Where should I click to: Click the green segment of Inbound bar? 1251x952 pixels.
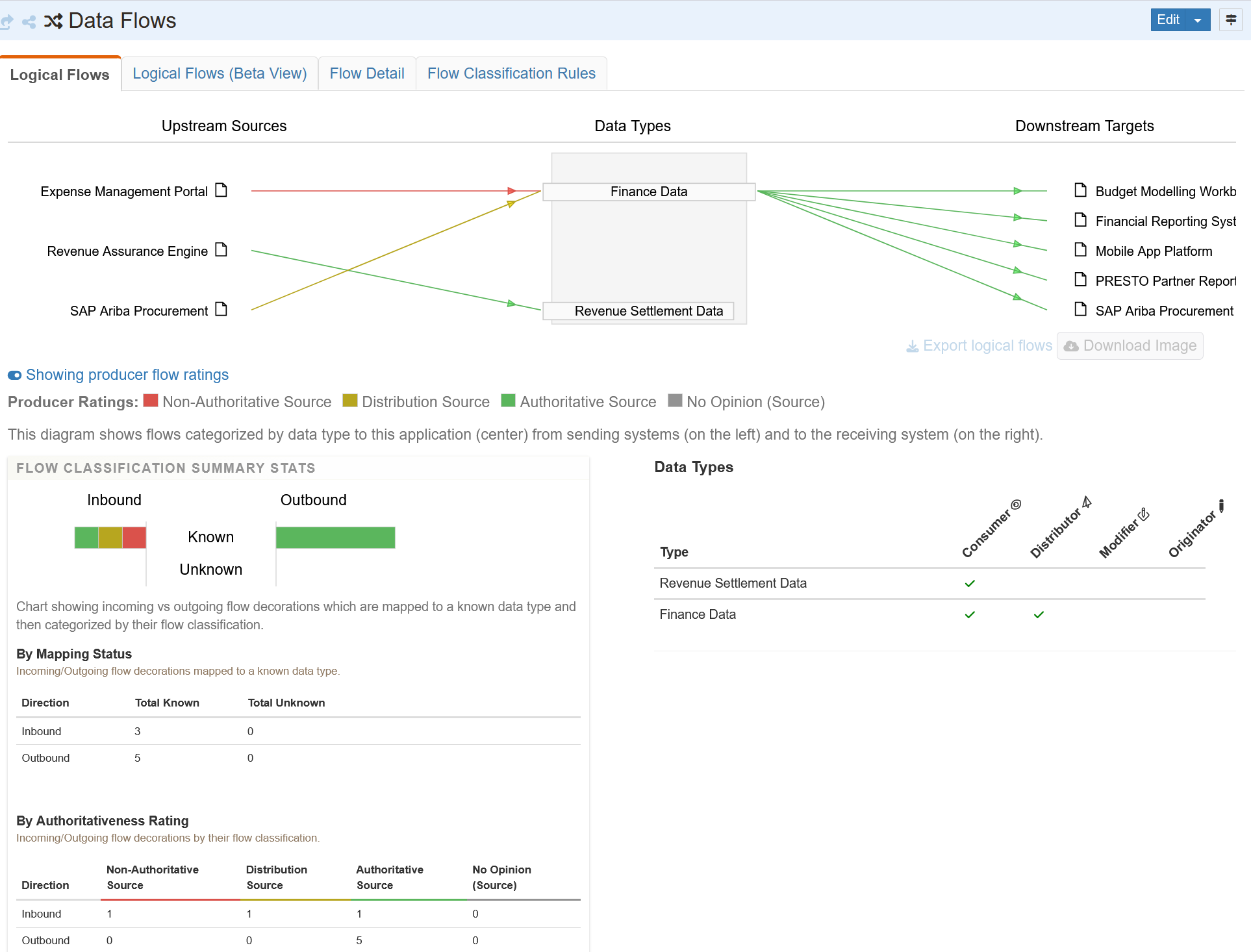coord(86,538)
